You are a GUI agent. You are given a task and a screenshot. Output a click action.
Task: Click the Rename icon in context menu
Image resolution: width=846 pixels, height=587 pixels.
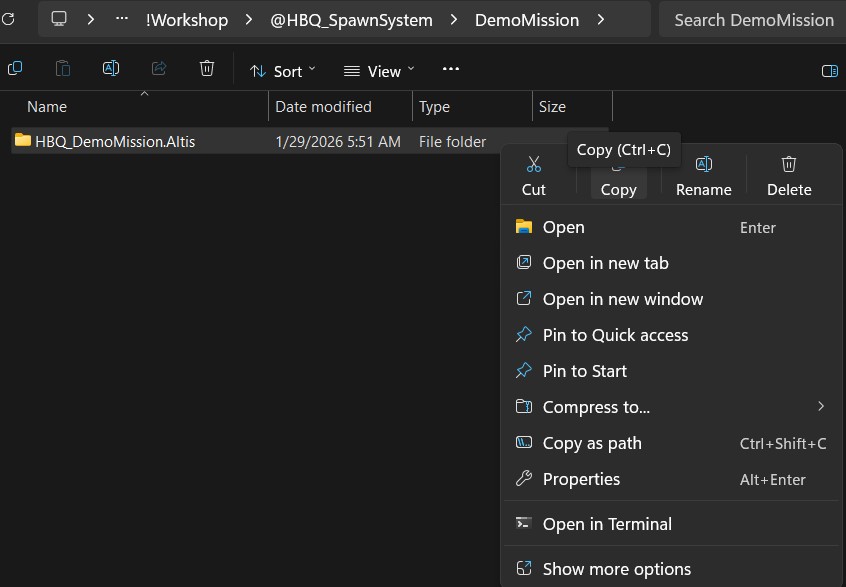(704, 164)
